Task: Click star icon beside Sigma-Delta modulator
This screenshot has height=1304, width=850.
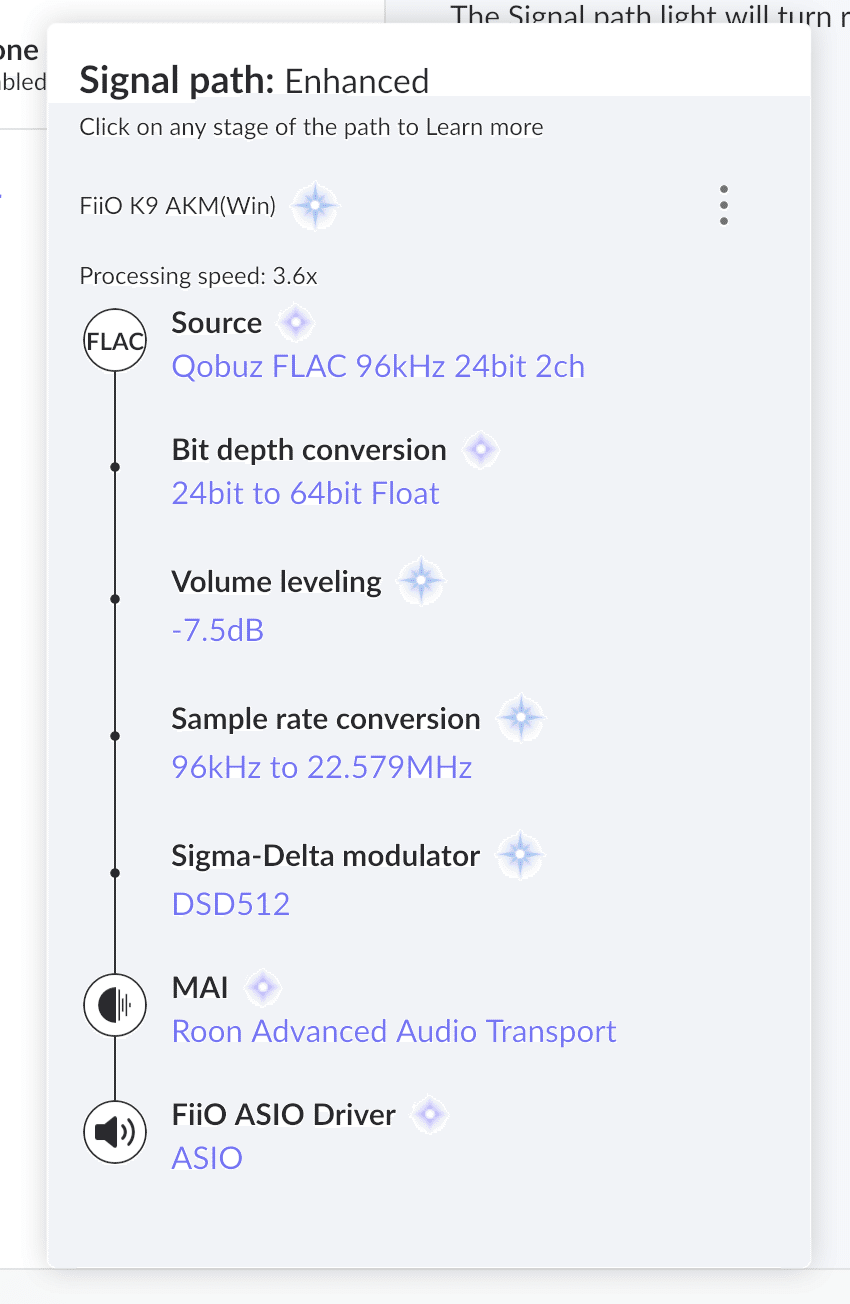Action: coord(520,855)
